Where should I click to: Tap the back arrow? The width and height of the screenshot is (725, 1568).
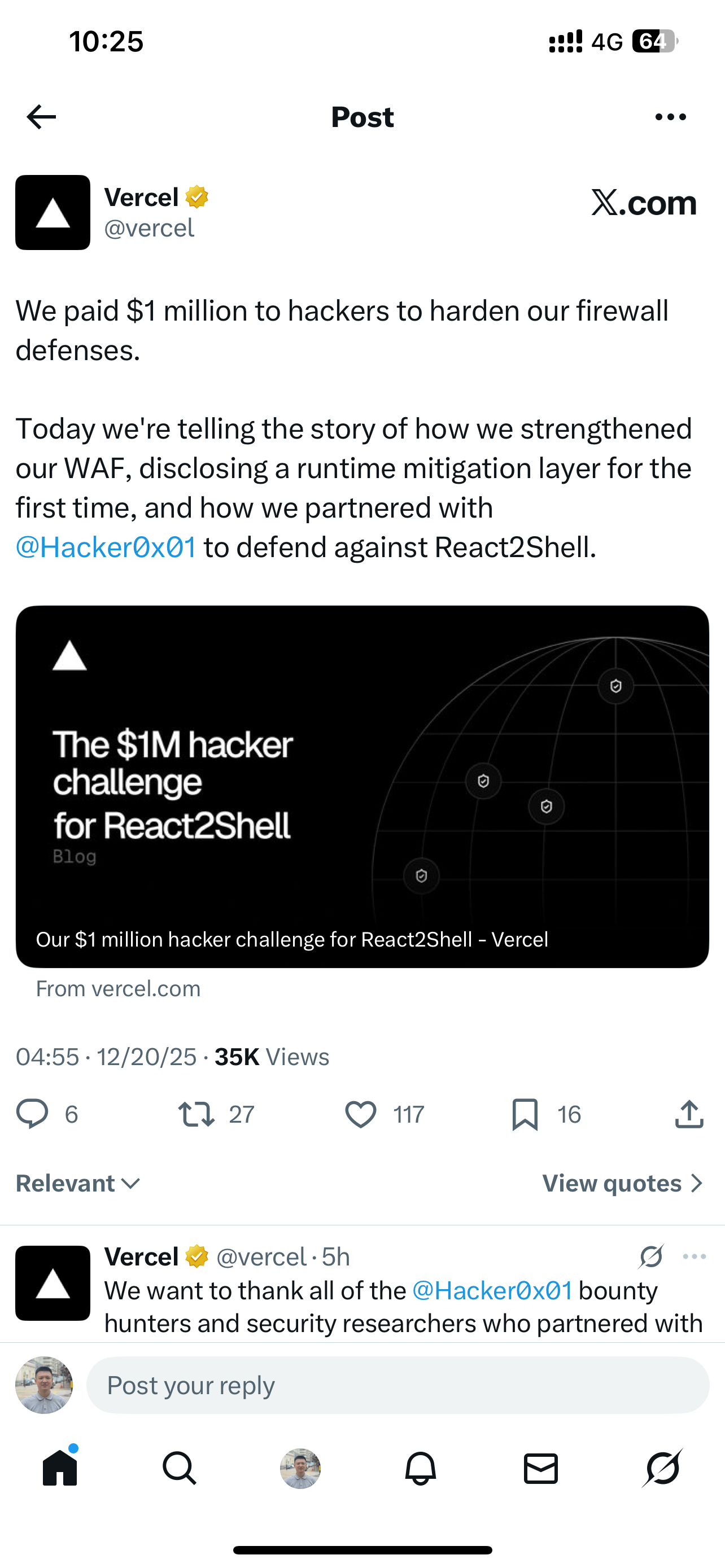tap(41, 117)
